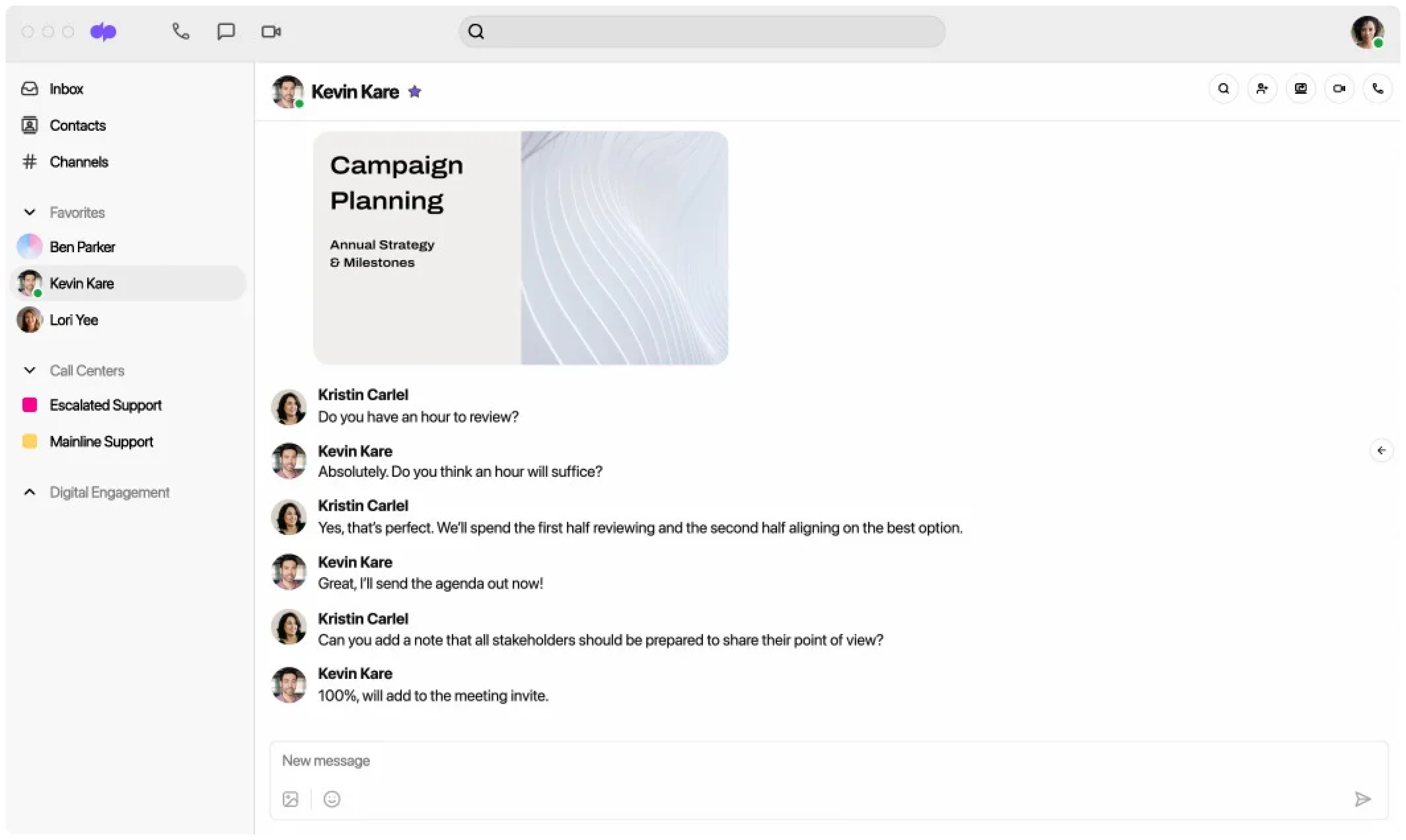Click the magnifier icon in search bar
Screen dimensions: 1406x840
pyautogui.click(x=476, y=32)
